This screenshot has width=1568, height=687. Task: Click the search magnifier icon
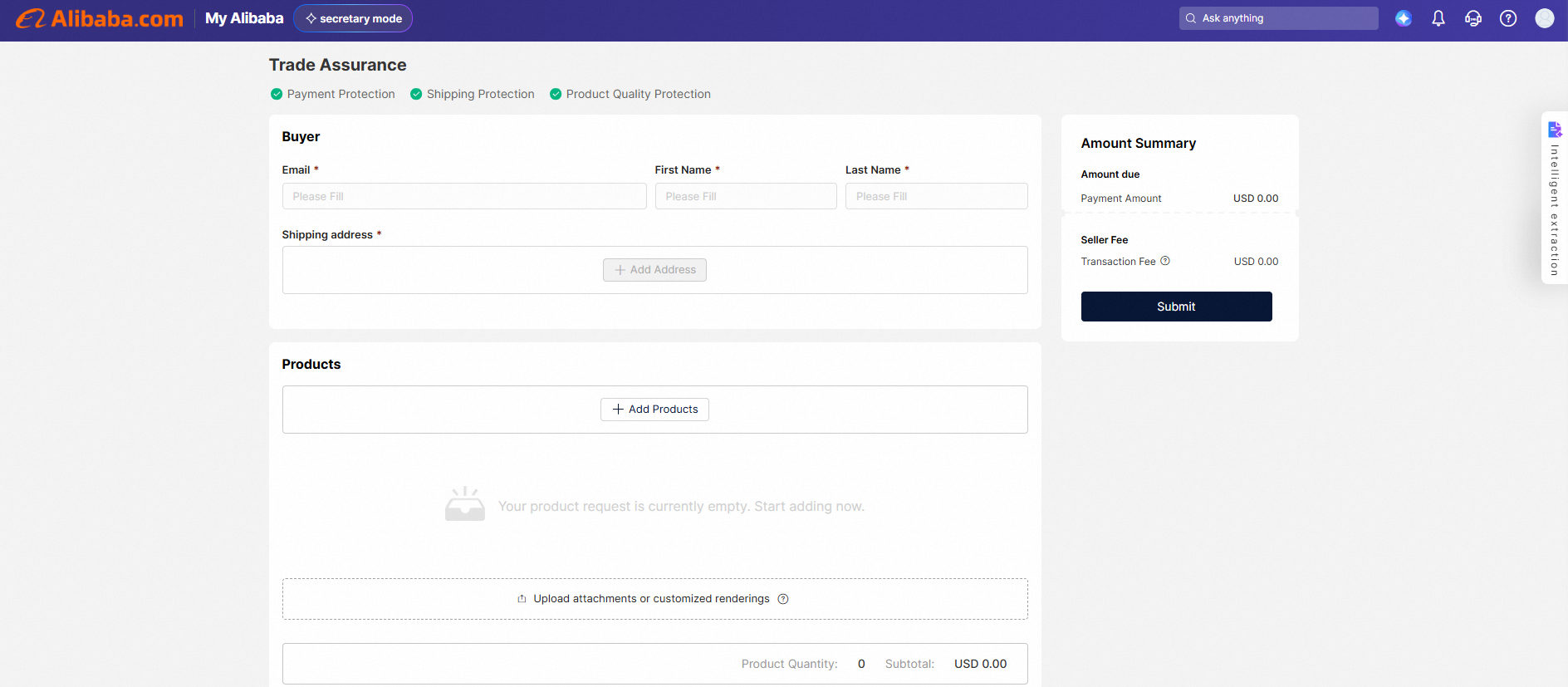click(x=1191, y=18)
